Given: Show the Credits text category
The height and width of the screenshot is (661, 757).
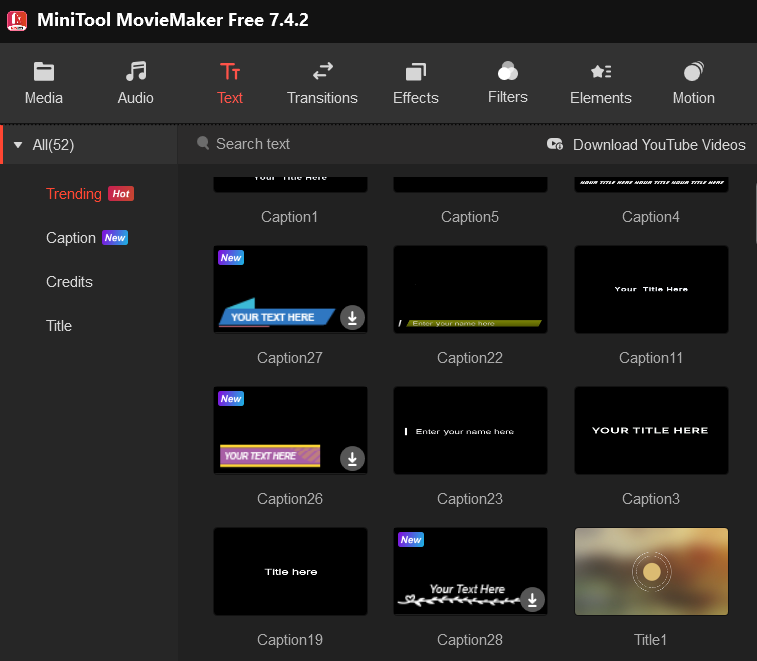Looking at the screenshot, I should [69, 282].
